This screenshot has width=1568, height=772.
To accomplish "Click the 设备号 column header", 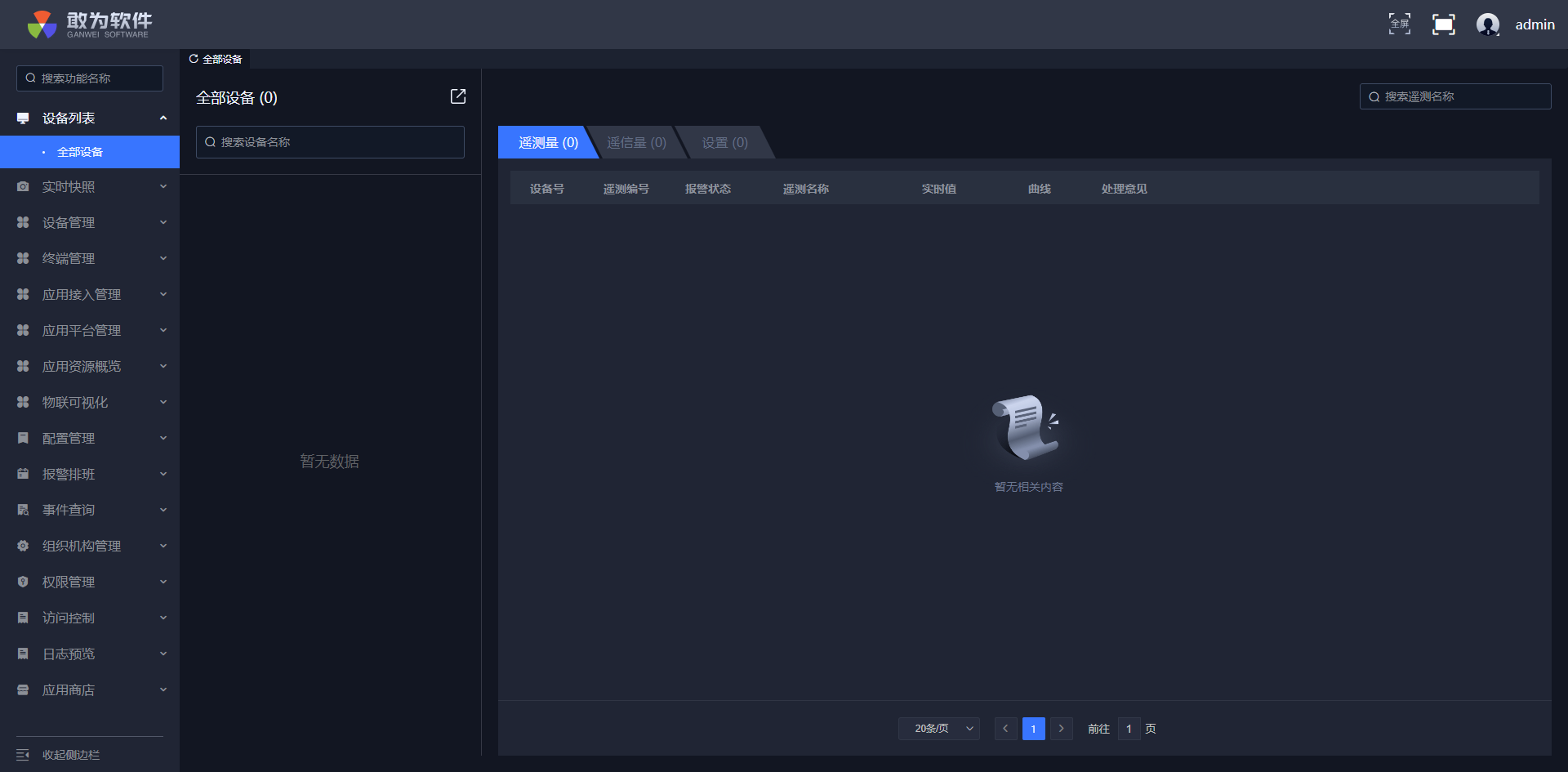I will click(x=547, y=189).
